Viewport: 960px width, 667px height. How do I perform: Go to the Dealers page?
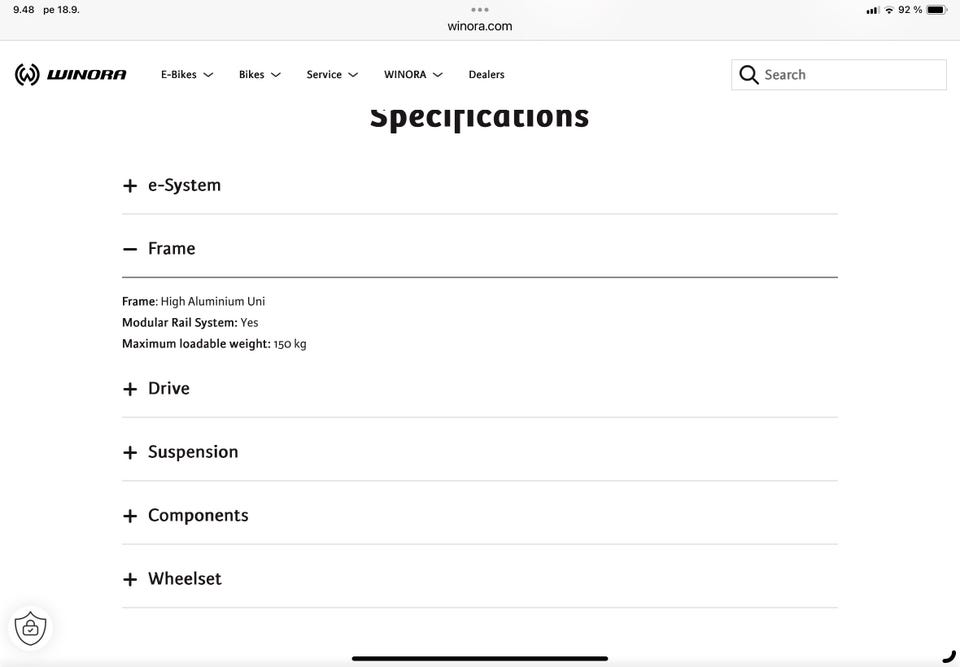coord(487,75)
